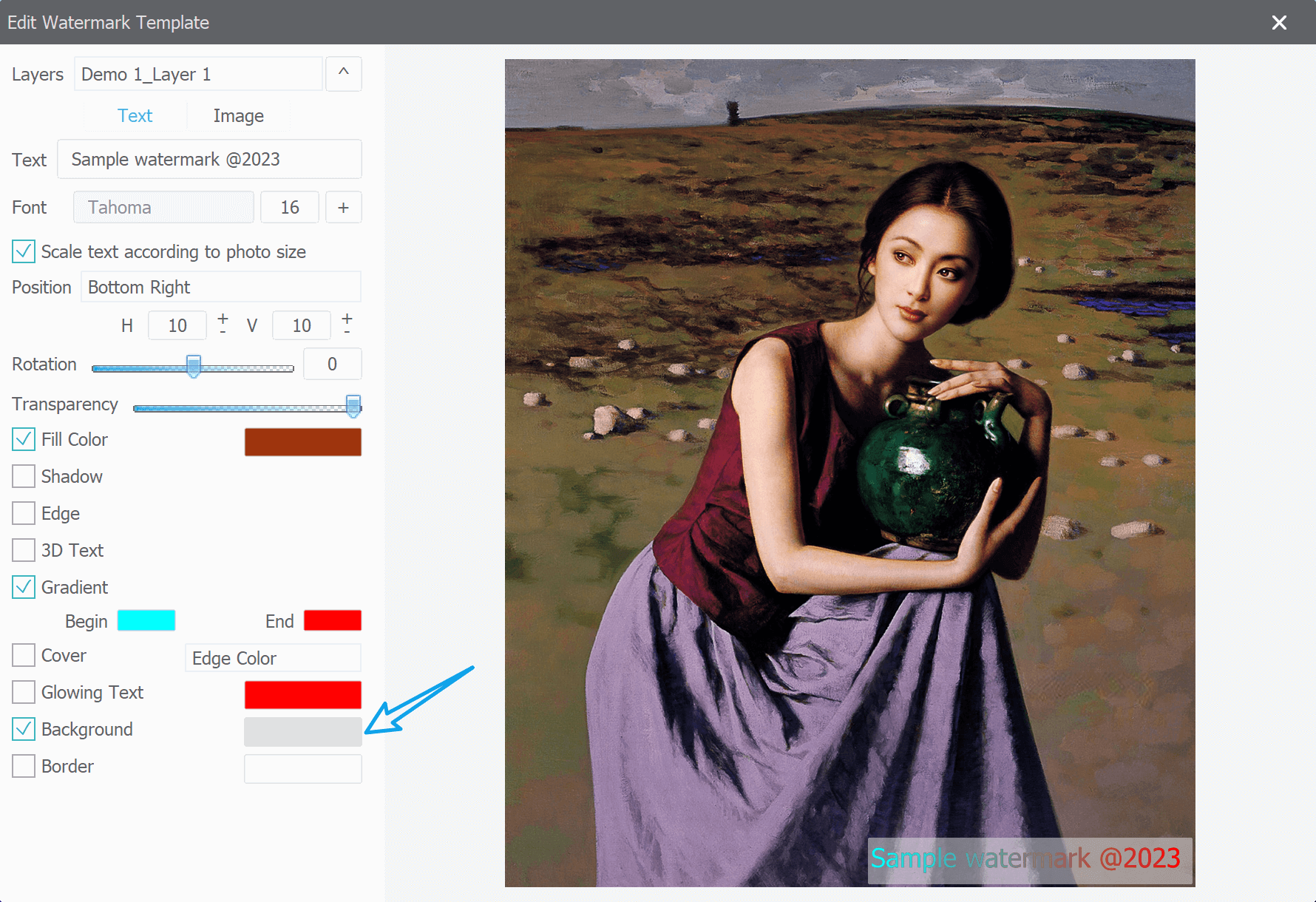This screenshot has width=1316, height=902.
Task: Enable 3D Text
Action: (x=23, y=550)
